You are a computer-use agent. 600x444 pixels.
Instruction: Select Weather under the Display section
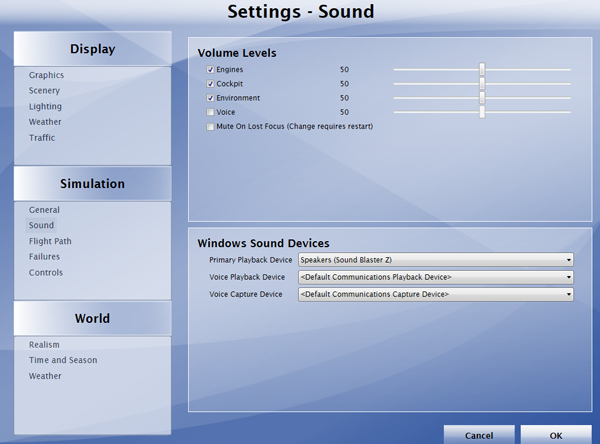45,122
